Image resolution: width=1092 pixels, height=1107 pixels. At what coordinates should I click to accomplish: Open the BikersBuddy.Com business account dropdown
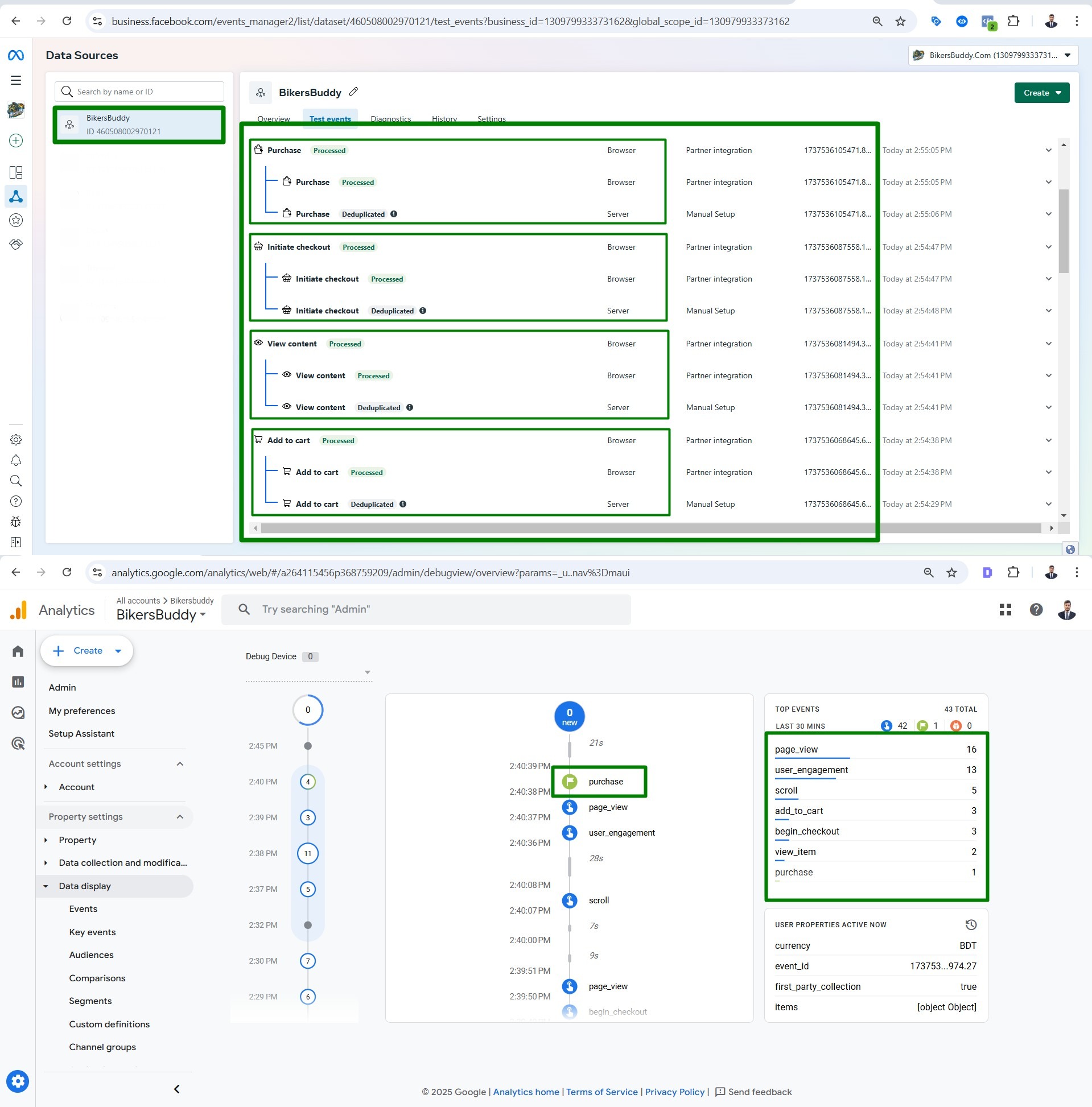coord(993,56)
